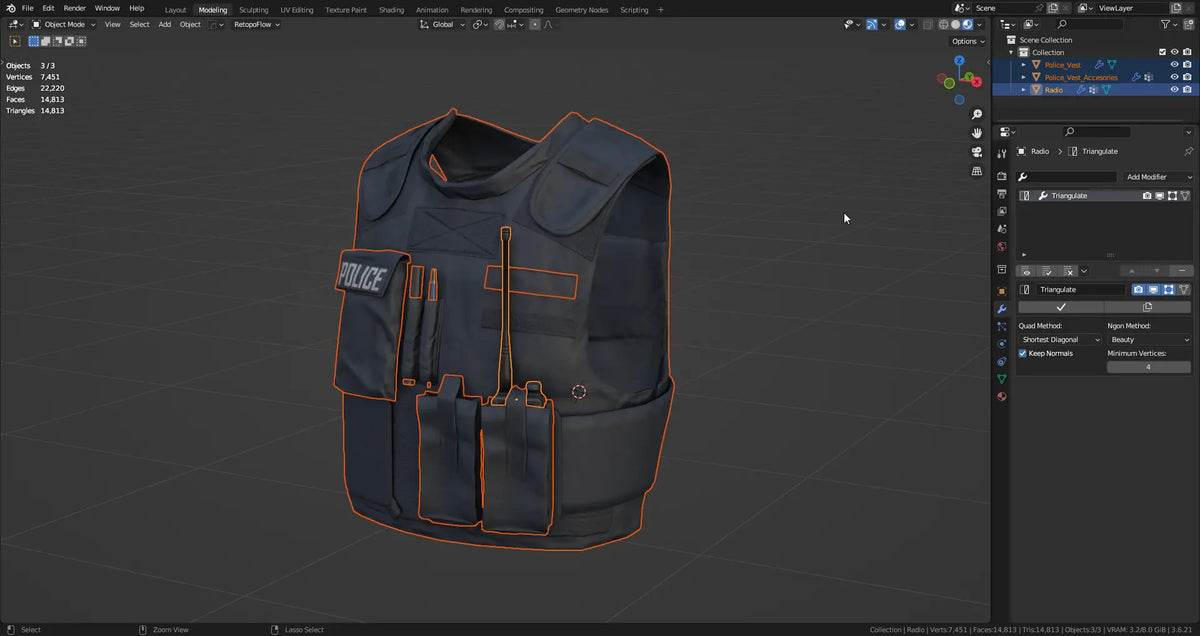Disable Police_Vest_Accesories render camera icon

[1188, 77]
